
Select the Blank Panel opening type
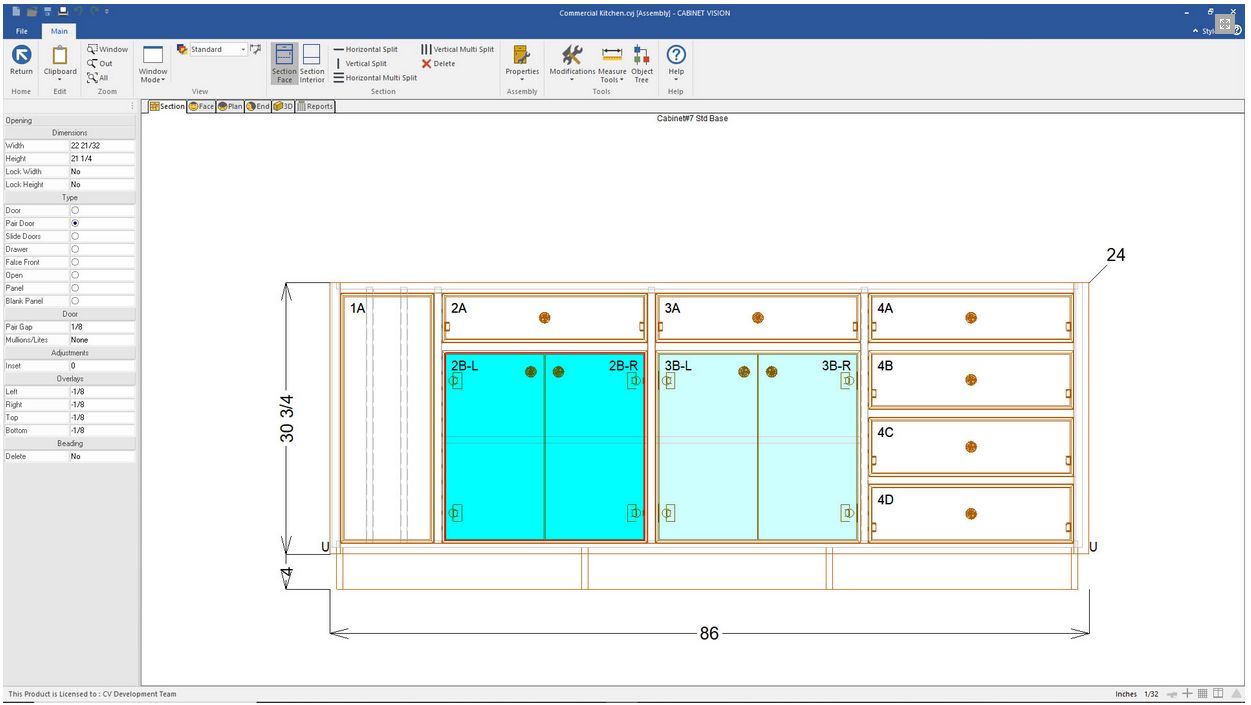[x=75, y=300]
